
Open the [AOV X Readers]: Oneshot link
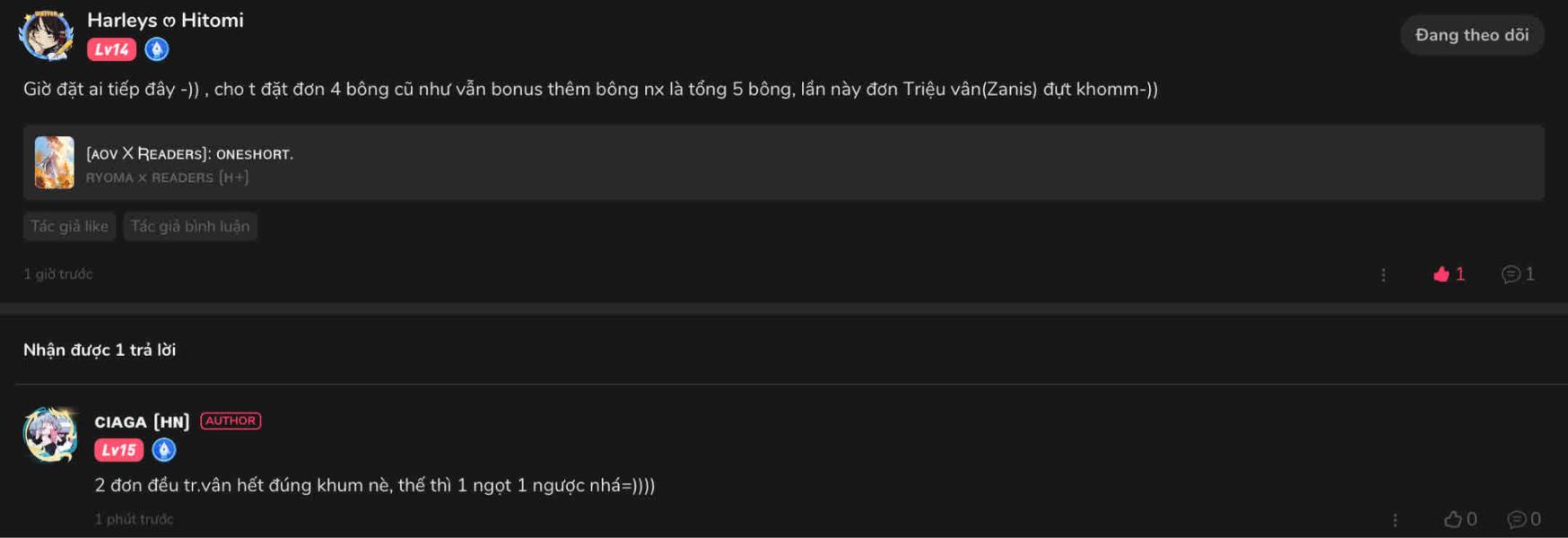189,153
